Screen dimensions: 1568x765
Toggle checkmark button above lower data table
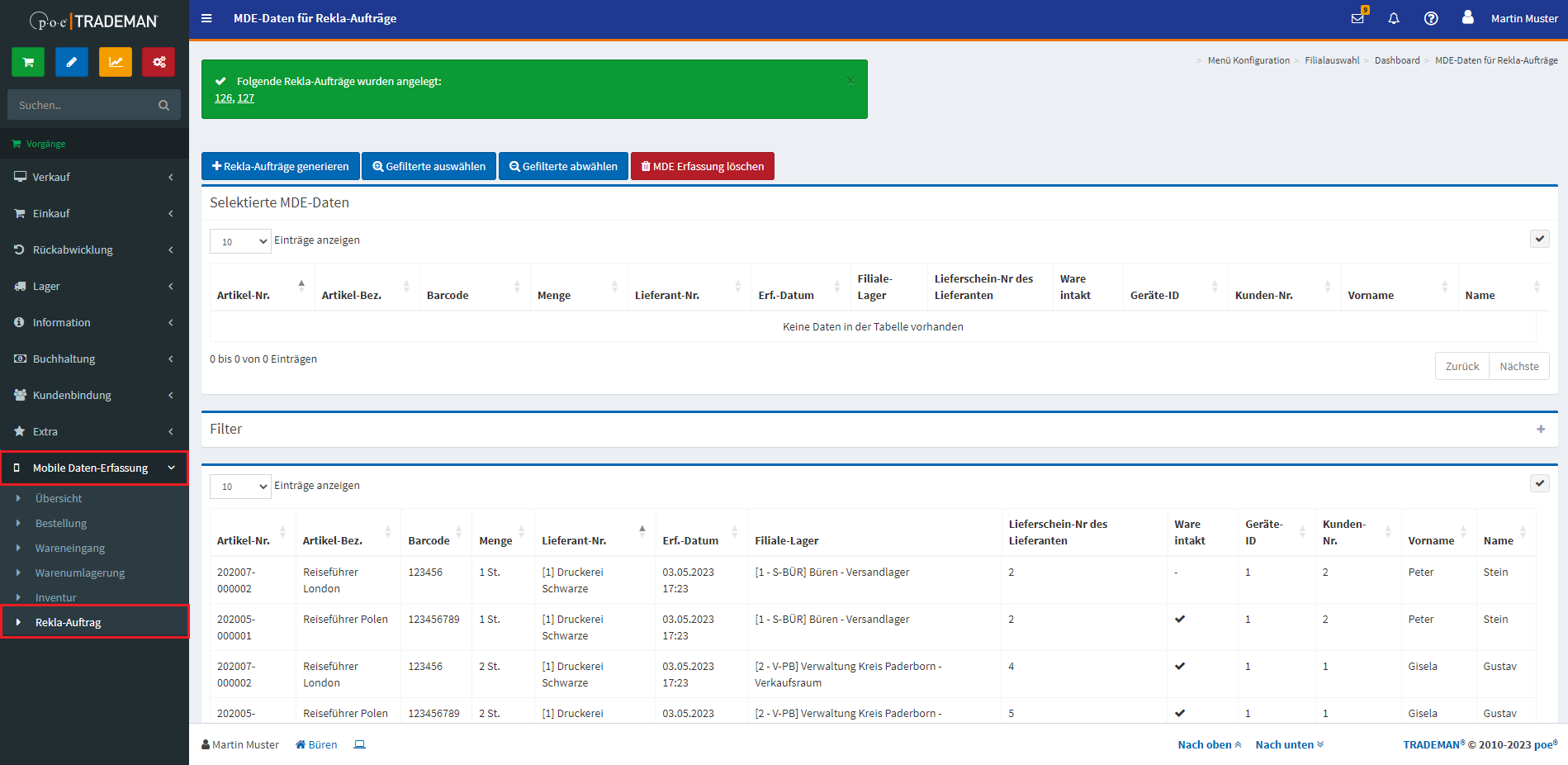(1540, 483)
